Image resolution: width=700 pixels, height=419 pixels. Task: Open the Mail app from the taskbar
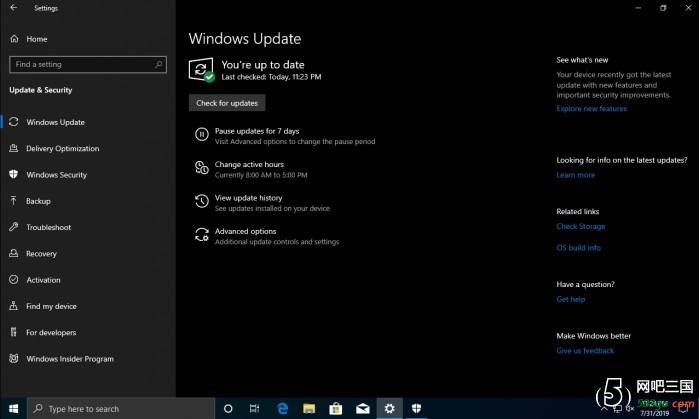pos(362,408)
